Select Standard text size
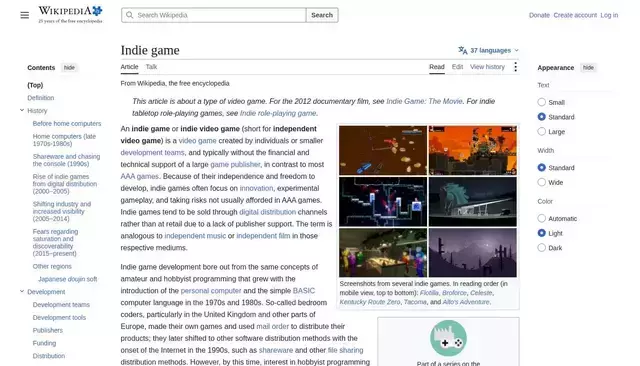This screenshot has height=366, width=640. [x=541, y=117]
